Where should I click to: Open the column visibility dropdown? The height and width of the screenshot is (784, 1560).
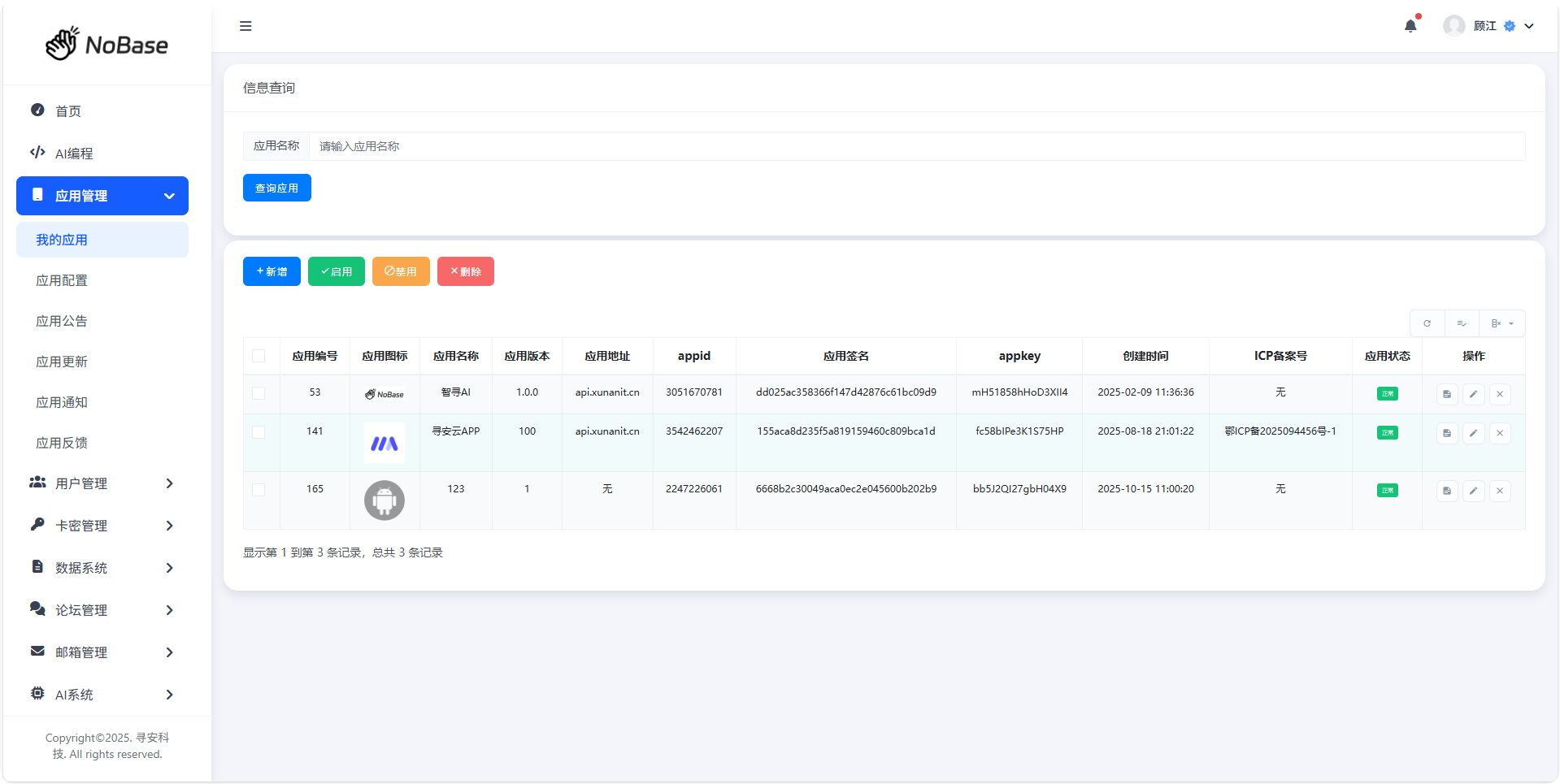(1501, 323)
